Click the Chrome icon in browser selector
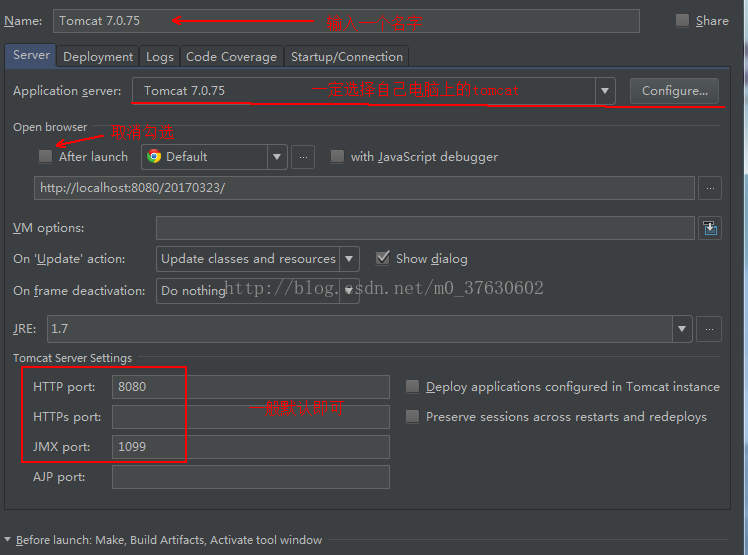Viewport: 748px width, 555px height. tap(154, 157)
